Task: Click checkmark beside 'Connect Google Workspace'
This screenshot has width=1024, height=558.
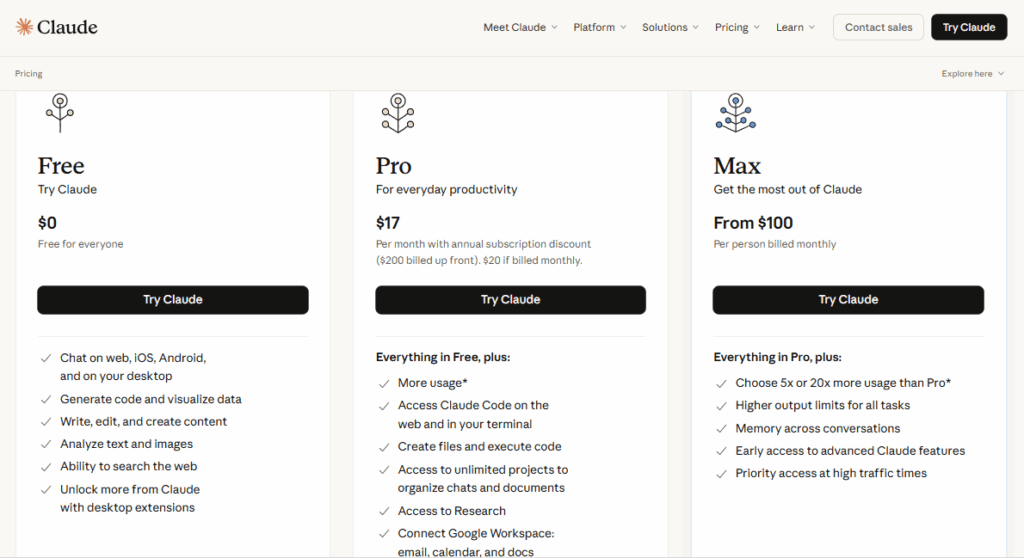Action: pos(384,533)
